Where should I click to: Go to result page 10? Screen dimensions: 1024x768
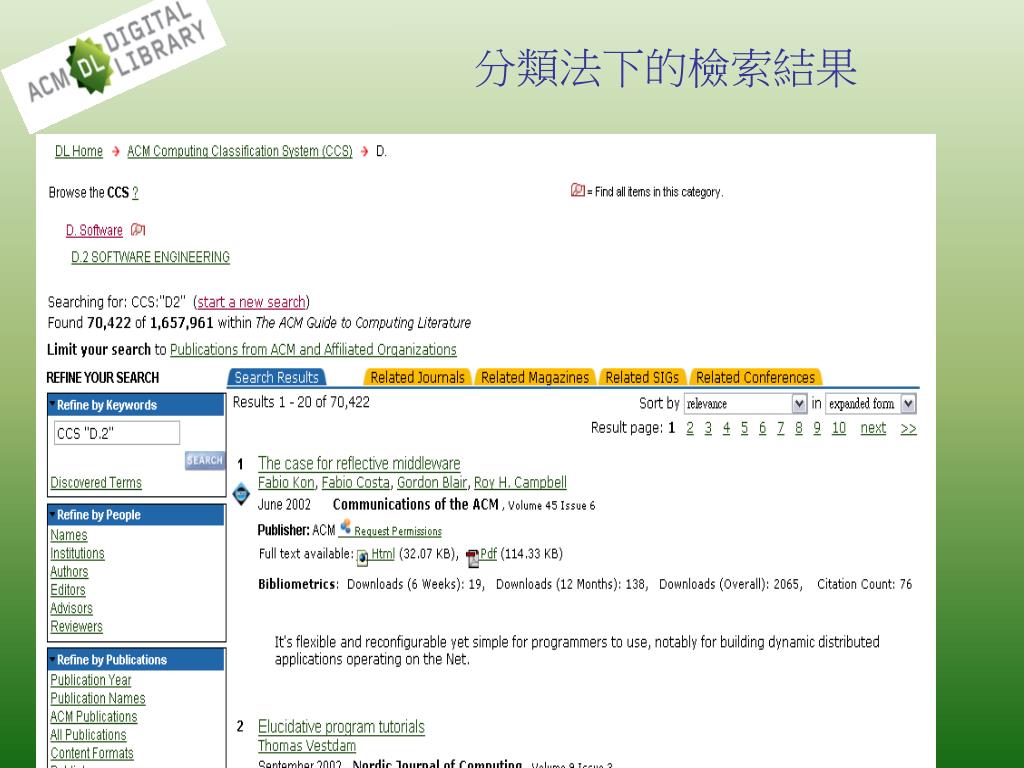[x=839, y=428]
